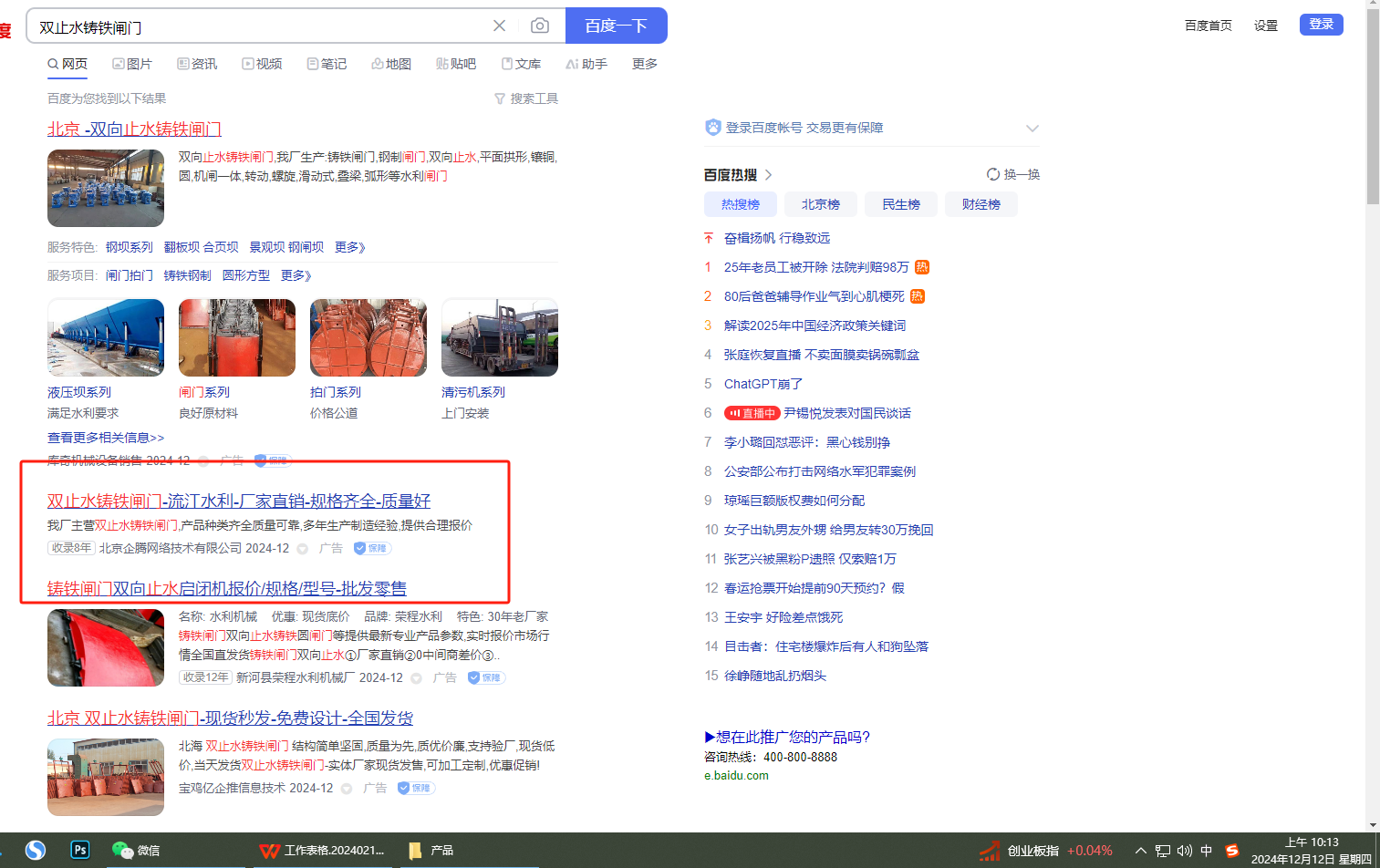
Task: Click the 登录 button
Action: tap(1321, 24)
